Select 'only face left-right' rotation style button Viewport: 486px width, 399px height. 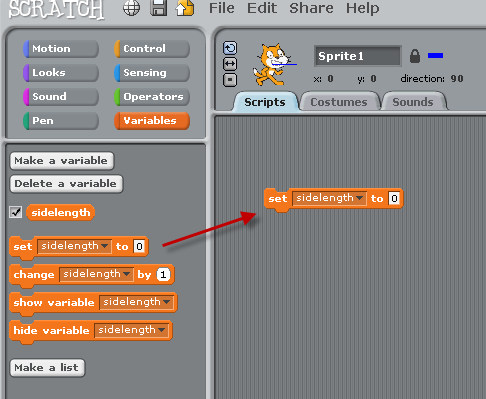pos(230,64)
